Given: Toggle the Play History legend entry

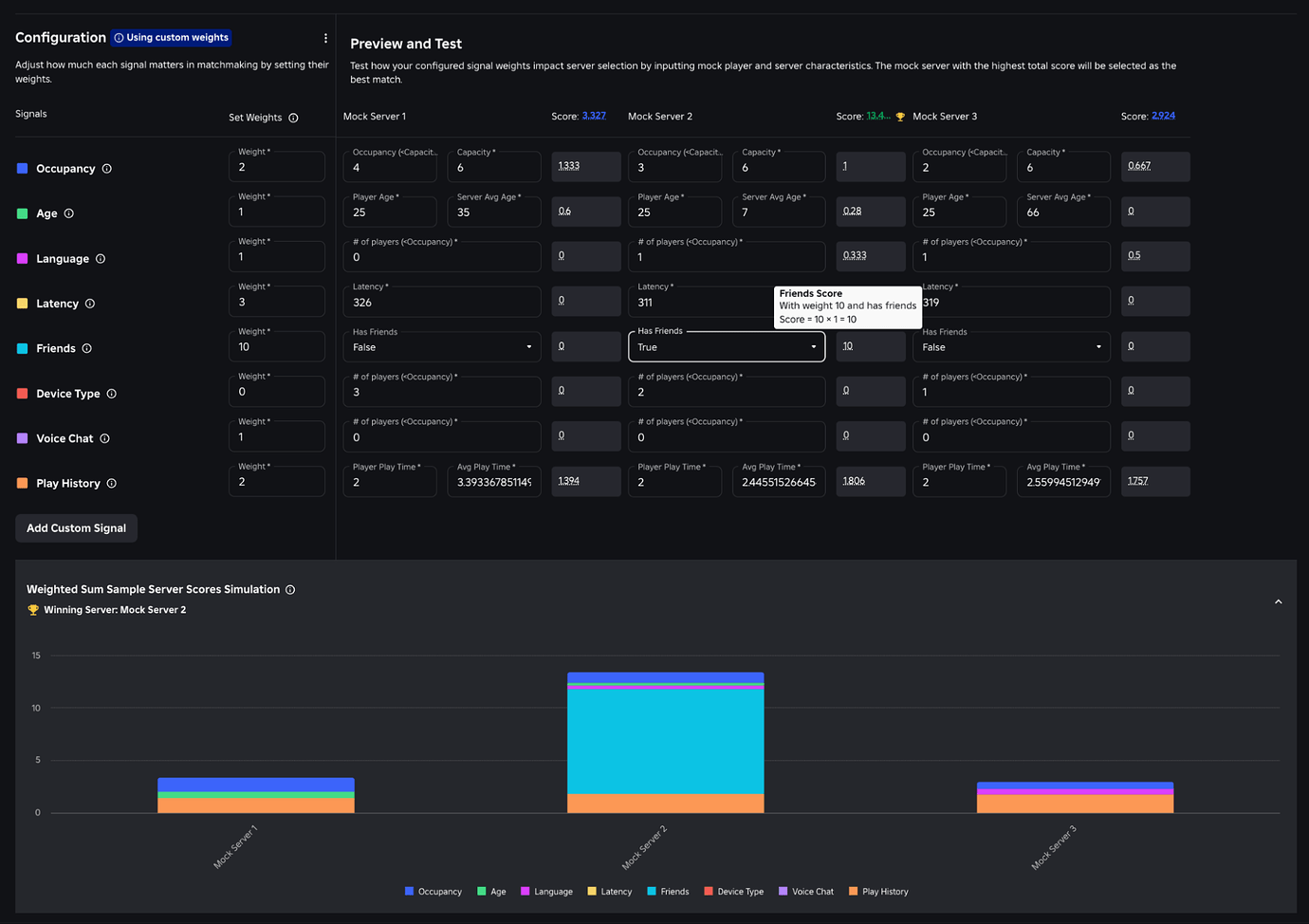Looking at the screenshot, I should (878, 891).
